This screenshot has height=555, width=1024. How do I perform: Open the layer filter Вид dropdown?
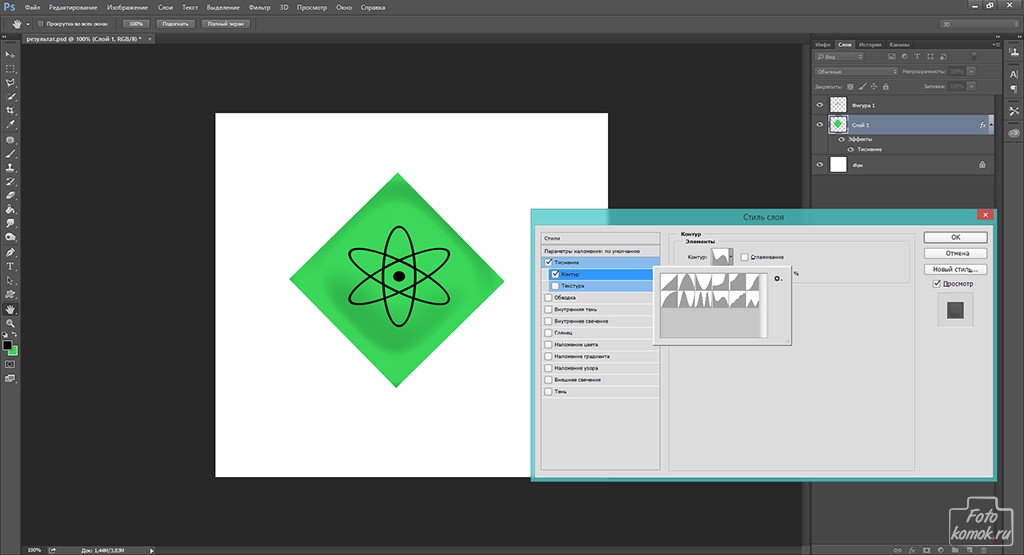coord(840,57)
